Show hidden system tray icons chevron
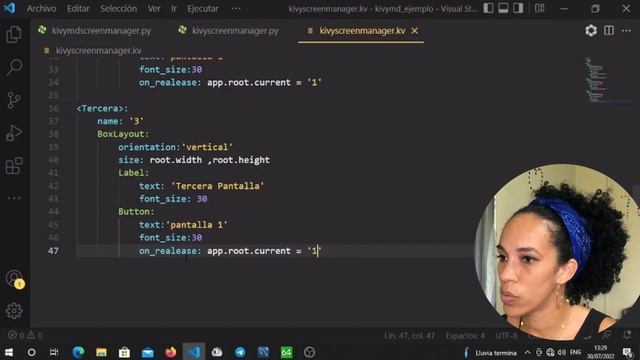 [527, 352]
